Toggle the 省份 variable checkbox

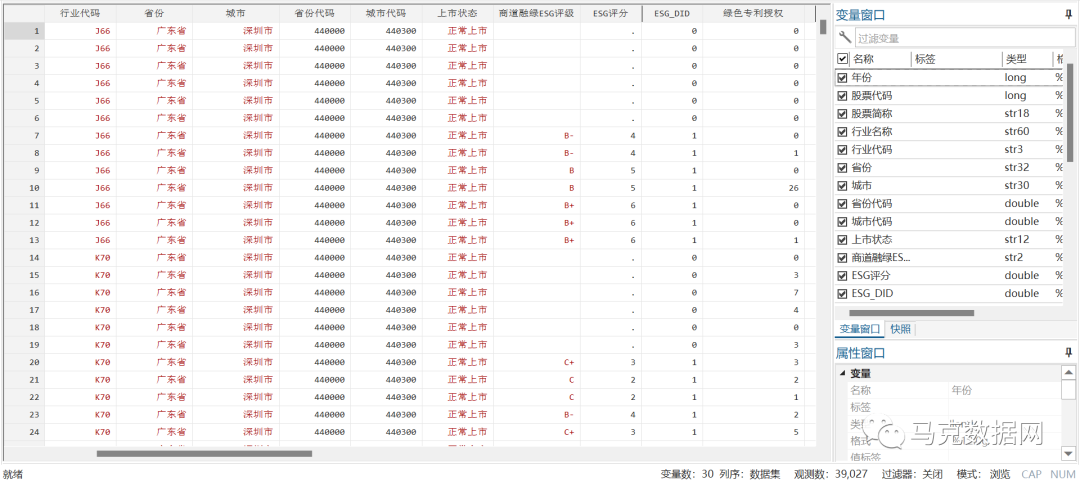[x=842, y=167]
